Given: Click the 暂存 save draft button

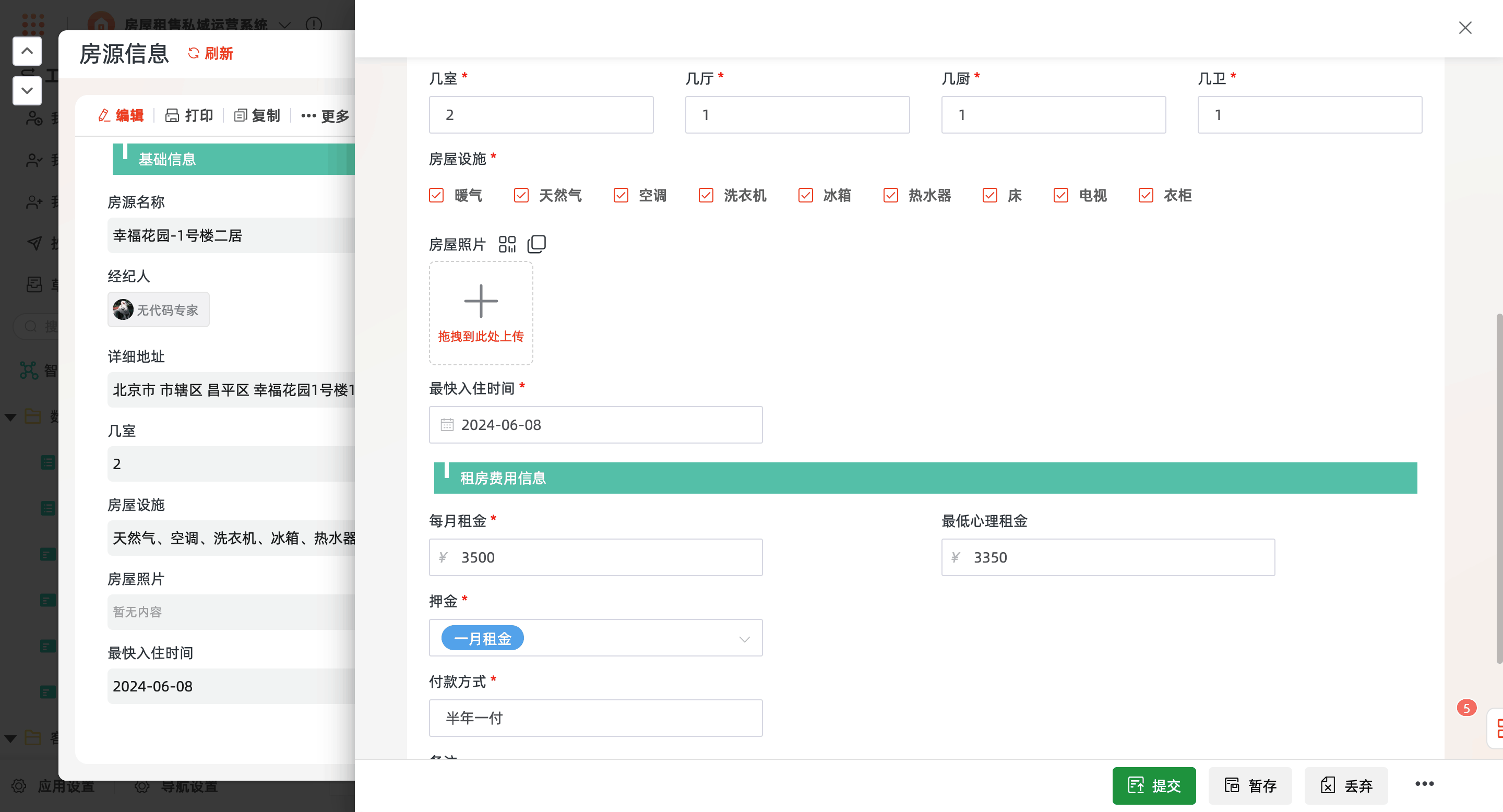Looking at the screenshot, I should [x=1250, y=786].
